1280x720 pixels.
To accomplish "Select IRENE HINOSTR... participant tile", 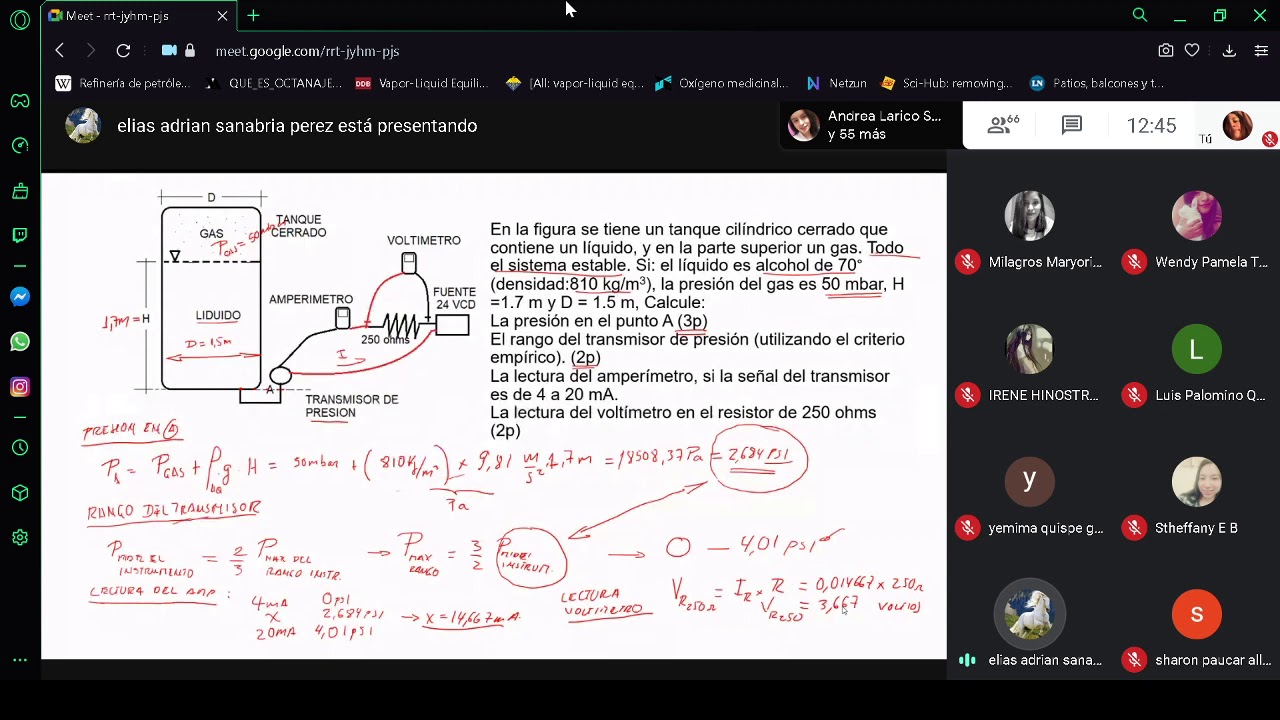I will pos(1030,365).
